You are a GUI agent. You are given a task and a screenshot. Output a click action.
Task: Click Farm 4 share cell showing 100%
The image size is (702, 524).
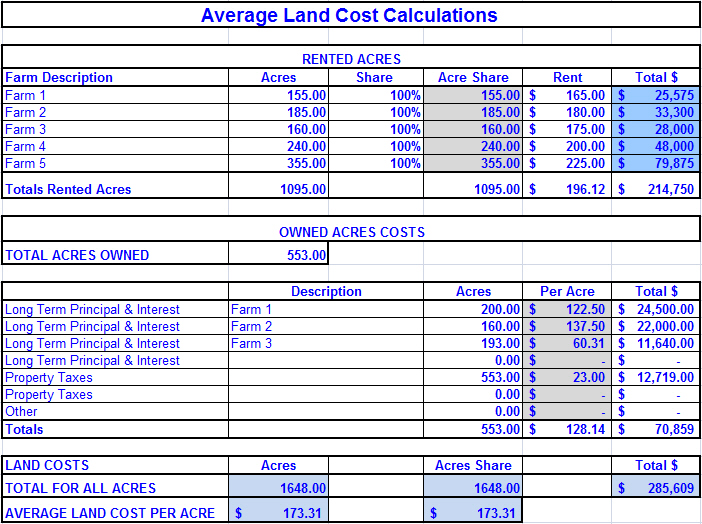pos(376,146)
